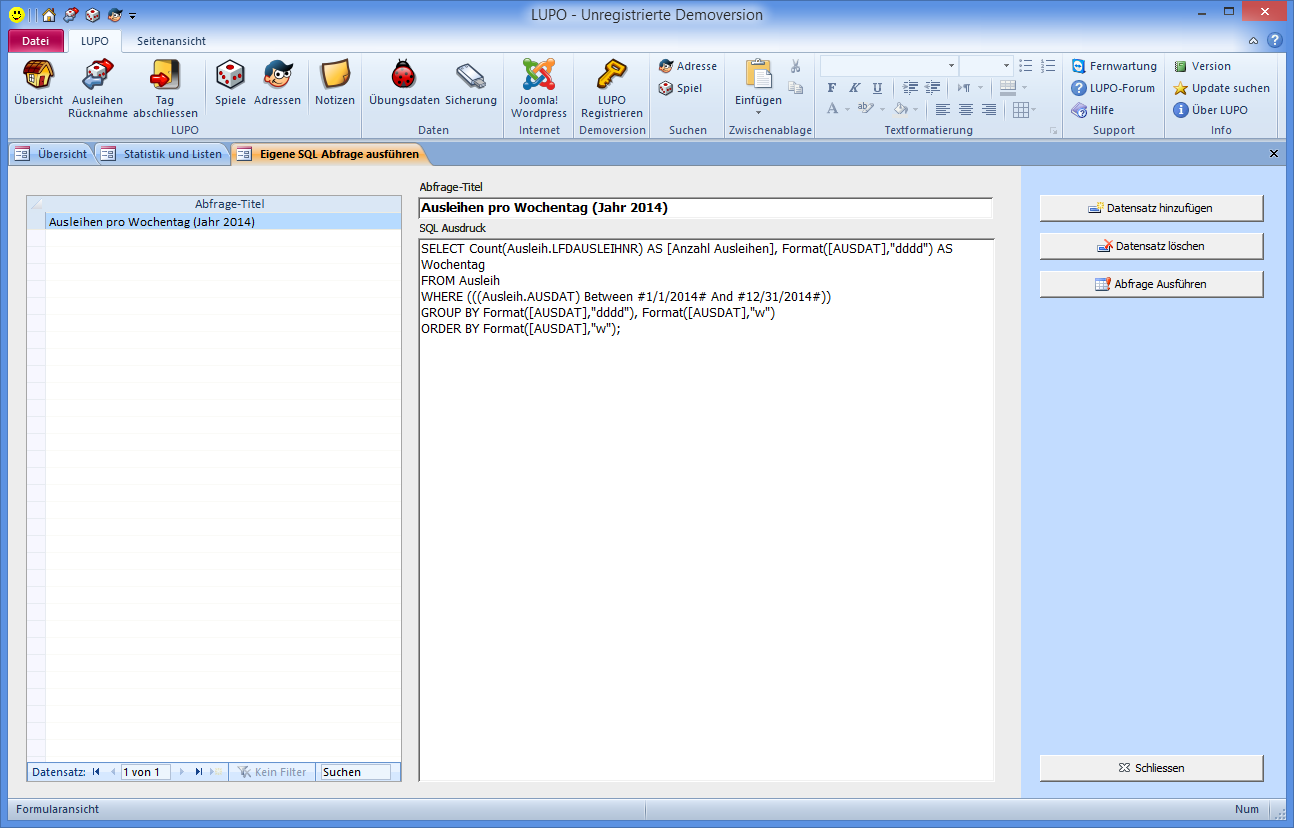Open the font name combo box
The width and height of the screenshot is (1294, 828).
tap(888, 65)
